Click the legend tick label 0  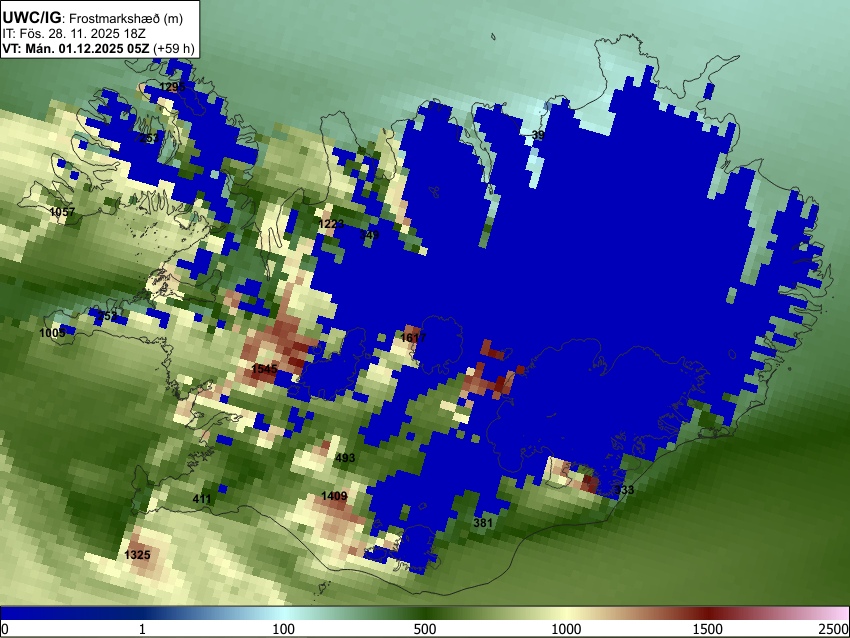[5, 629]
